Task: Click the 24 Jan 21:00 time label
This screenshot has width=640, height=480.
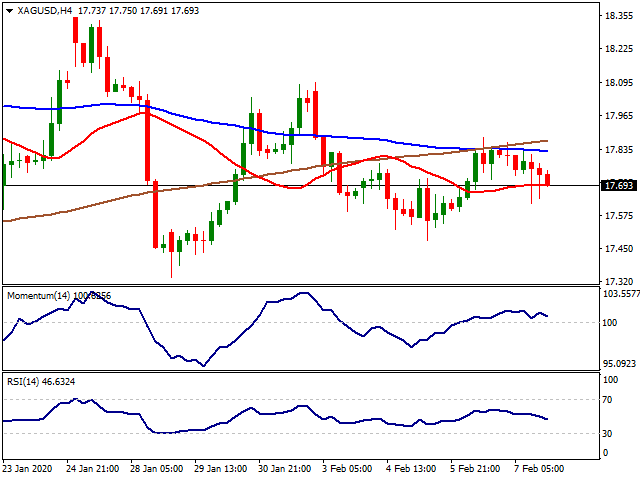Action: pos(93,469)
